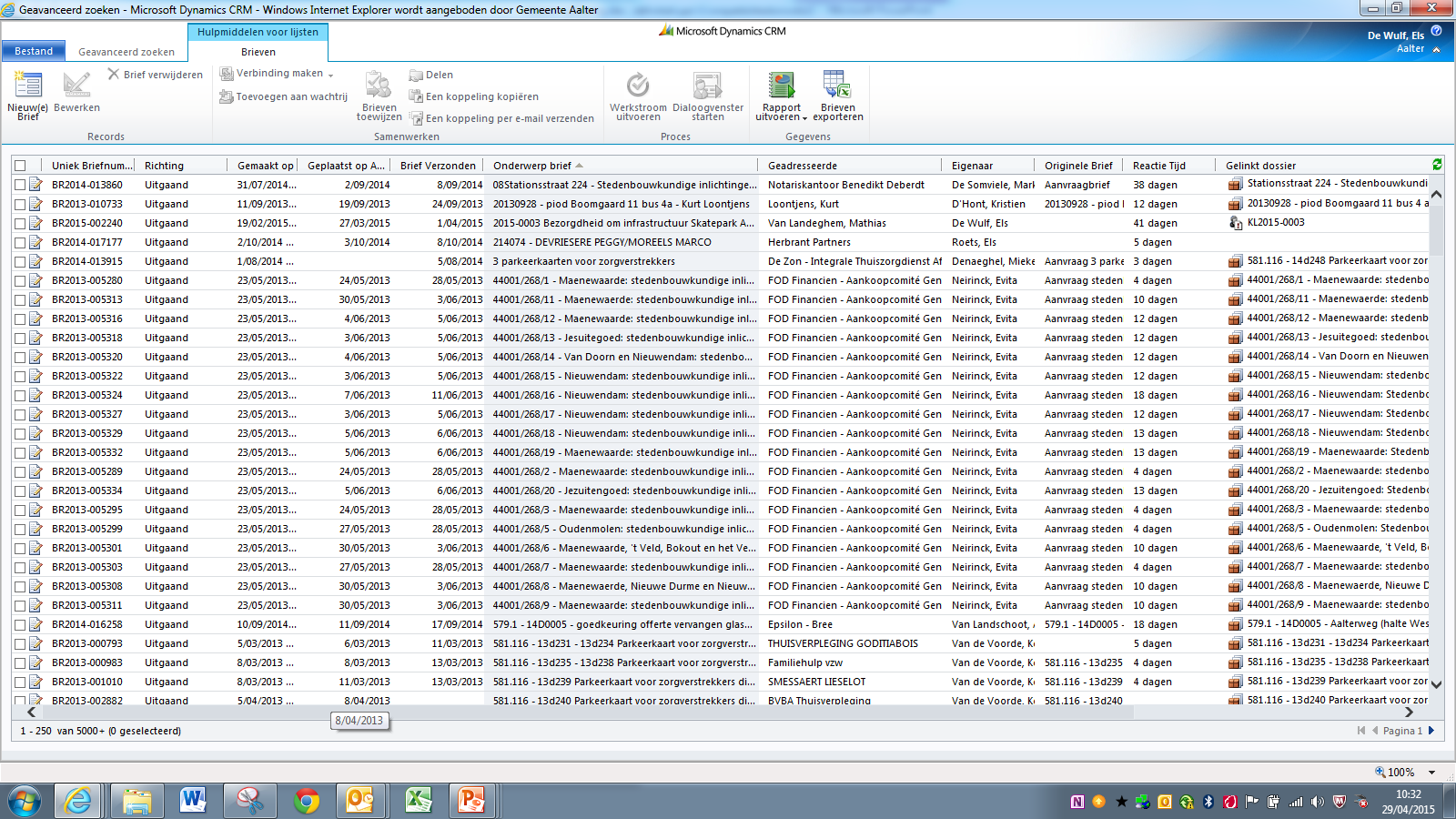This screenshot has width=1456, height=819.
Task: Open PowerPoint from the taskbar
Action: [x=472, y=801]
